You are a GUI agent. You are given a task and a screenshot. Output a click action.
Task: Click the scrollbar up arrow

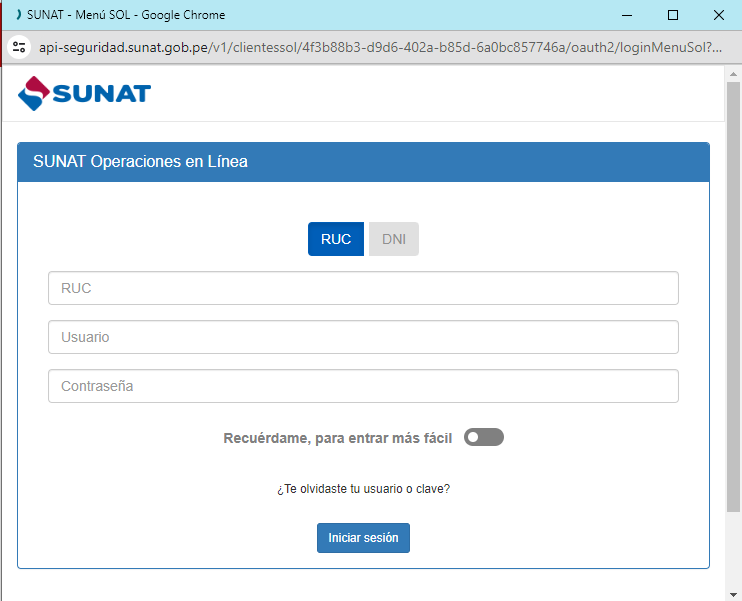(733, 74)
